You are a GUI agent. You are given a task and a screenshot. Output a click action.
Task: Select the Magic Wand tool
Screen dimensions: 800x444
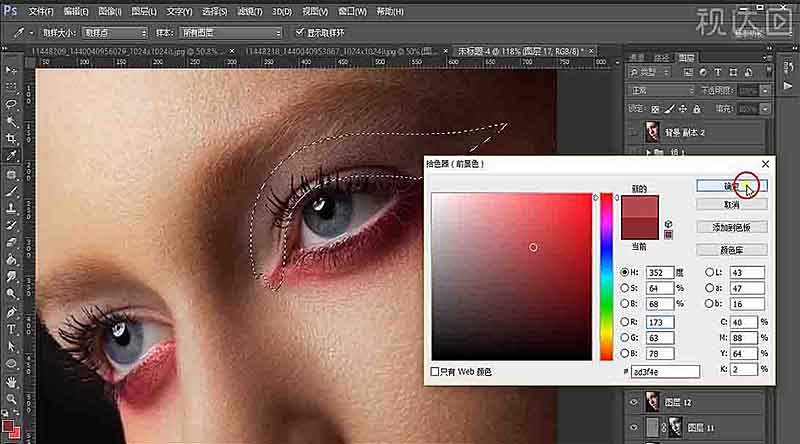pyautogui.click(x=11, y=121)
